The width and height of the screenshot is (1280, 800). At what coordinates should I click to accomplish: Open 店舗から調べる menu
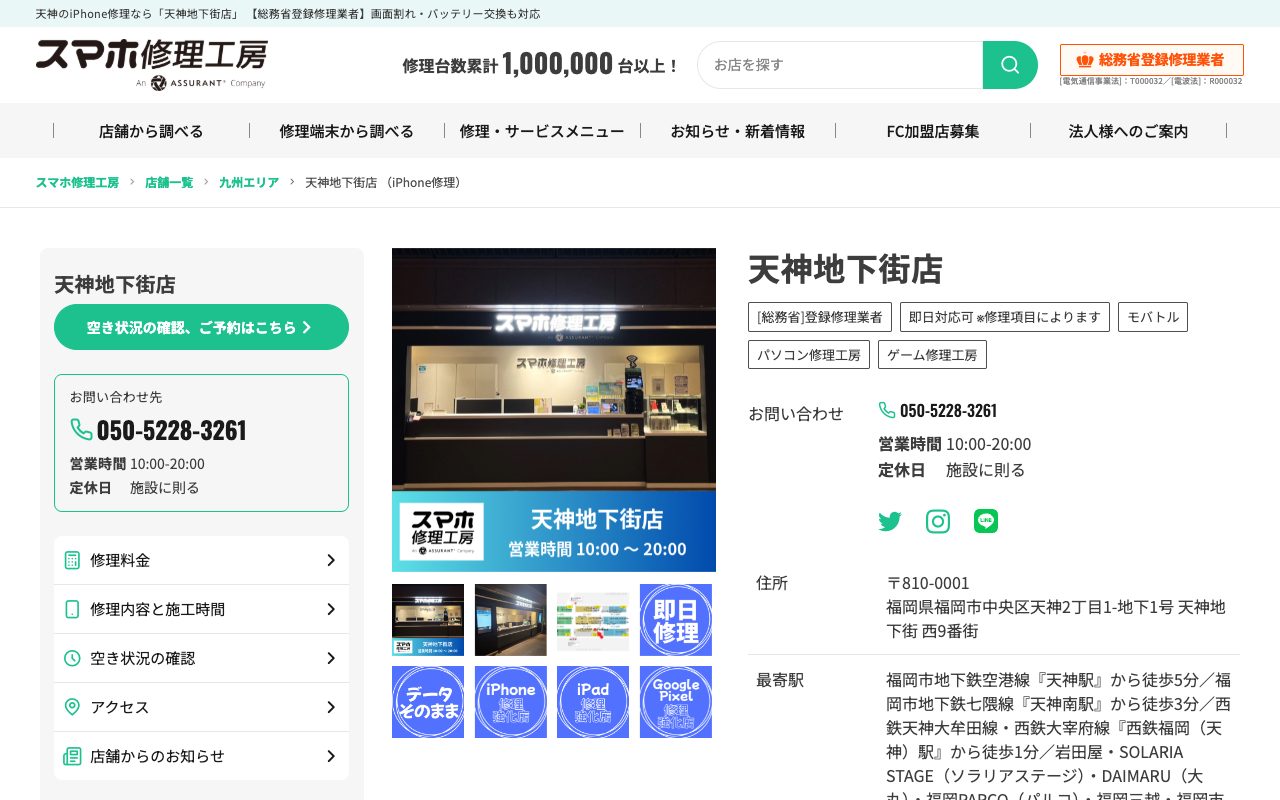pos(151,131)
